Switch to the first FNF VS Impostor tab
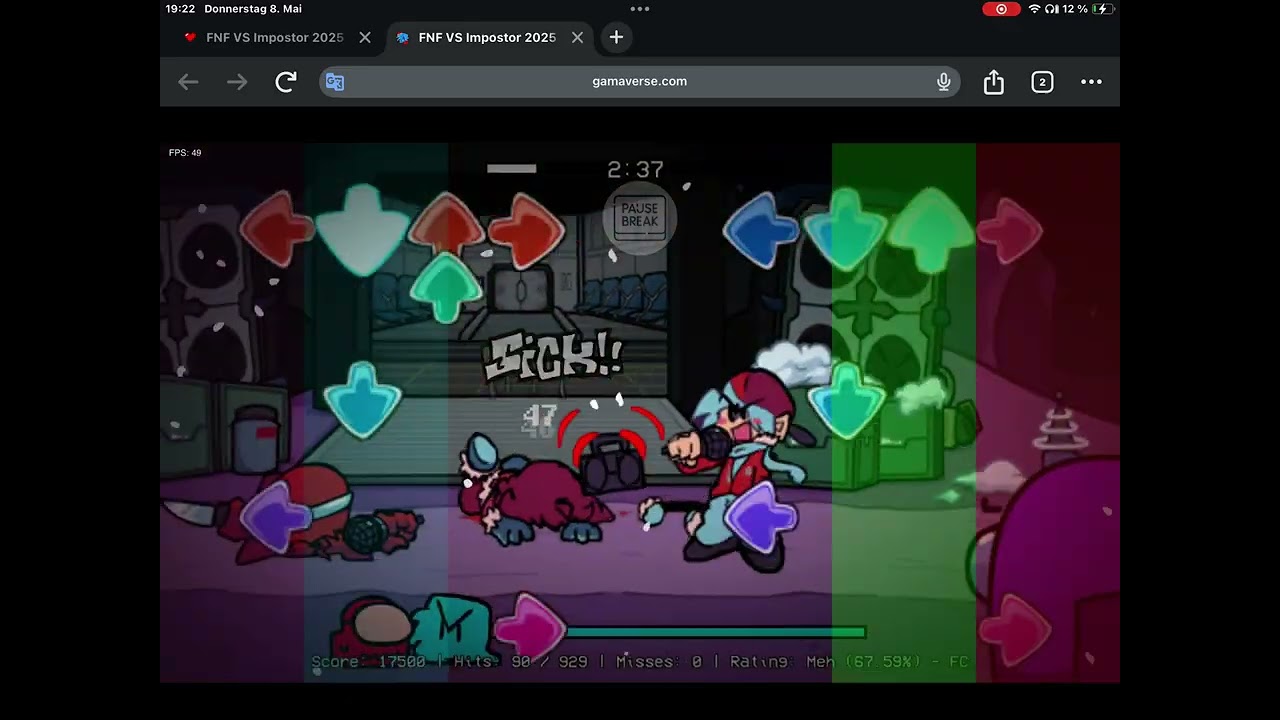This screenshot has height=720, width=1280. click(263, 37)
